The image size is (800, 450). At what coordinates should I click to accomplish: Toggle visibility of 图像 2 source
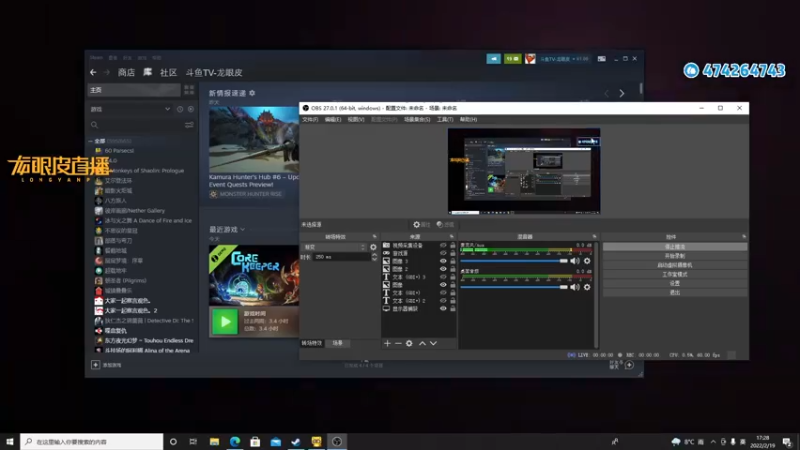pyautogui.click(x=443, y=269)
